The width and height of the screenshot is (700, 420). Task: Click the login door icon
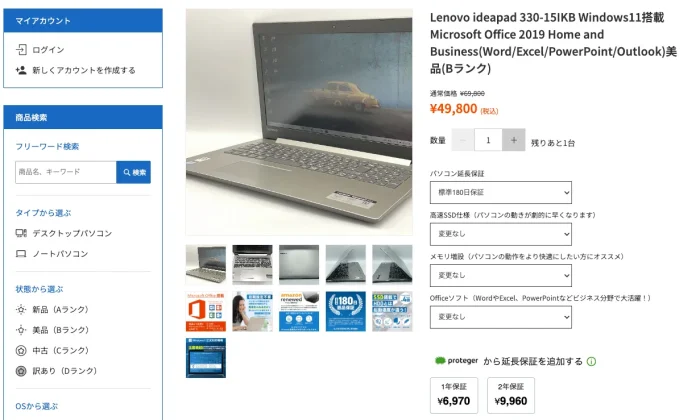(21, 49)
